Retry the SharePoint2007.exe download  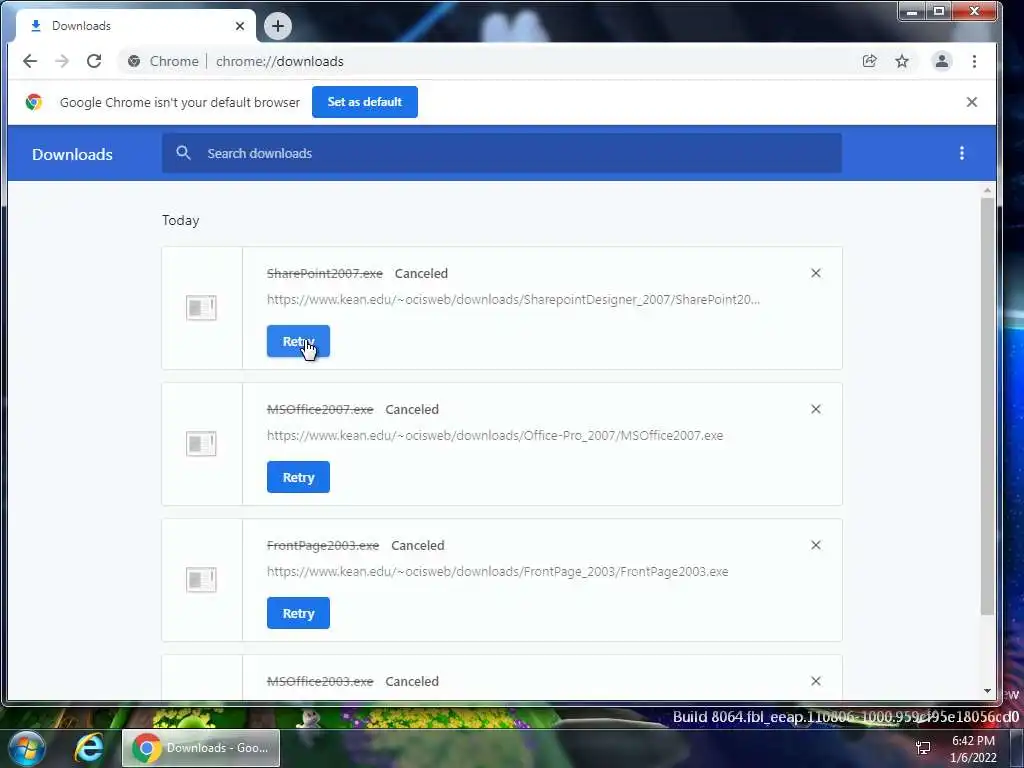(x=298, y=342)
